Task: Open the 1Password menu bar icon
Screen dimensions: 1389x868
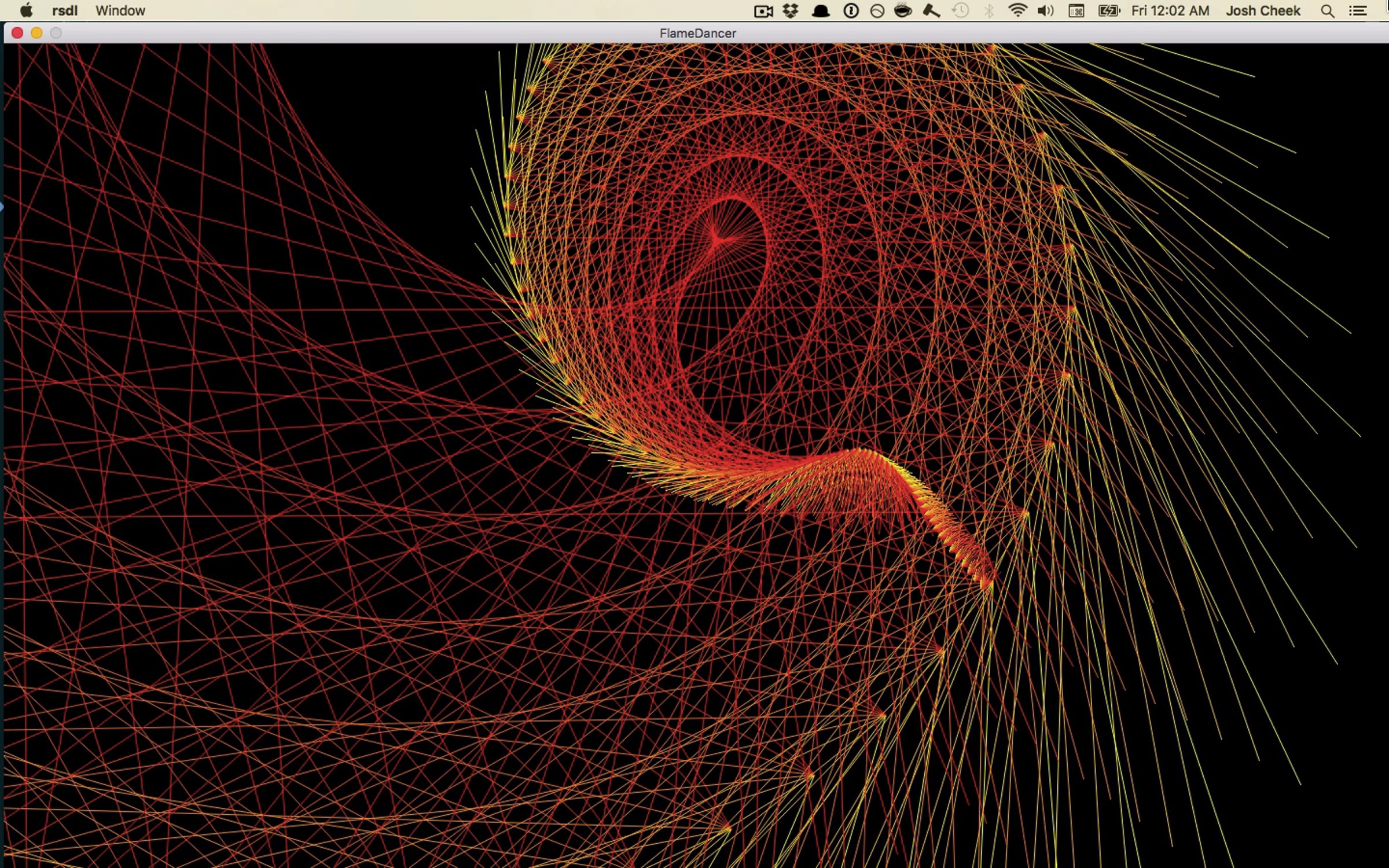Action: point(851,11)
